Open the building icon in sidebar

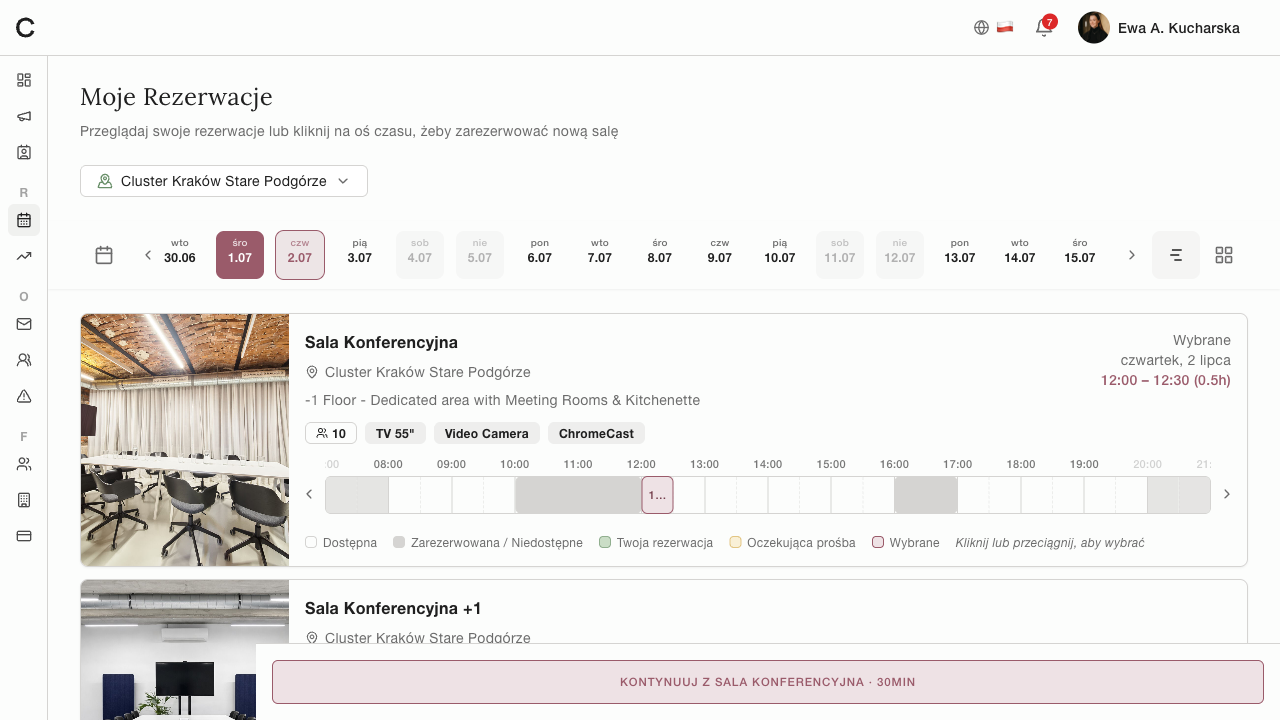[24, 500]
